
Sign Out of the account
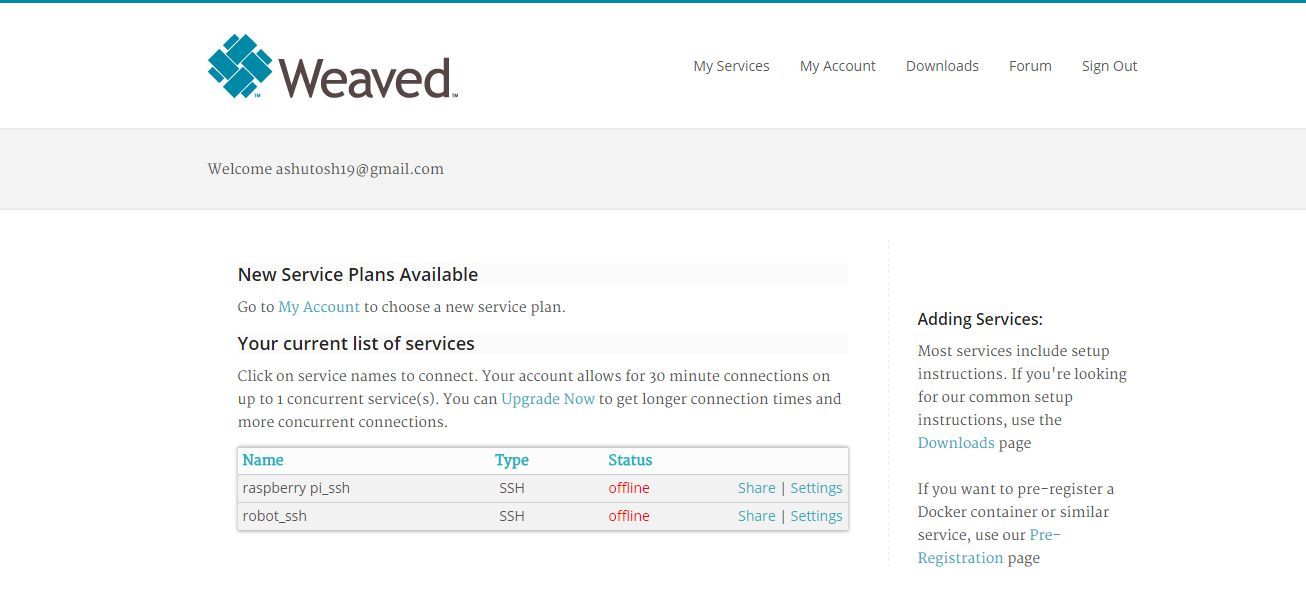(x=1109, y=66)
